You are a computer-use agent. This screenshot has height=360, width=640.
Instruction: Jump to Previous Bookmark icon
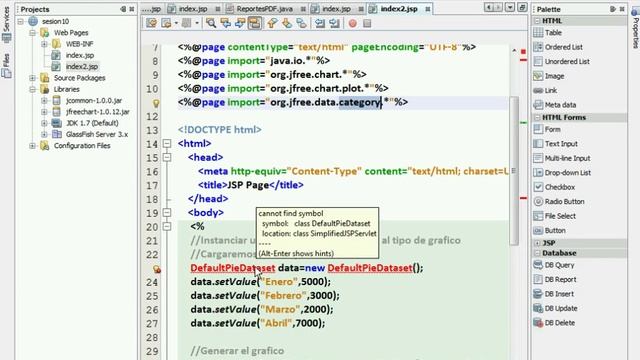[272, 23]
